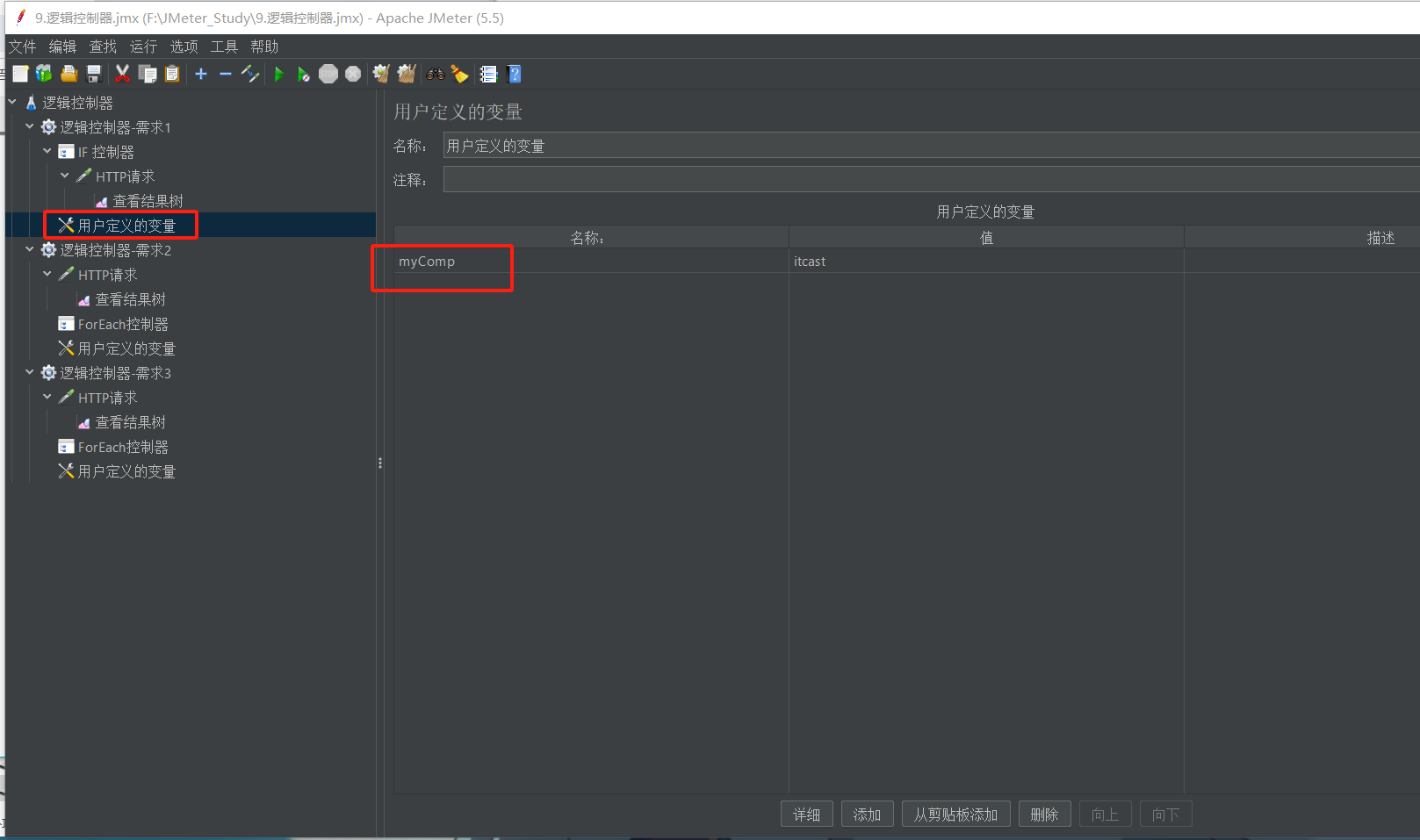Paste using the clipboard icon
This screenshot has width=1420, height=840.
coord(172,74)
